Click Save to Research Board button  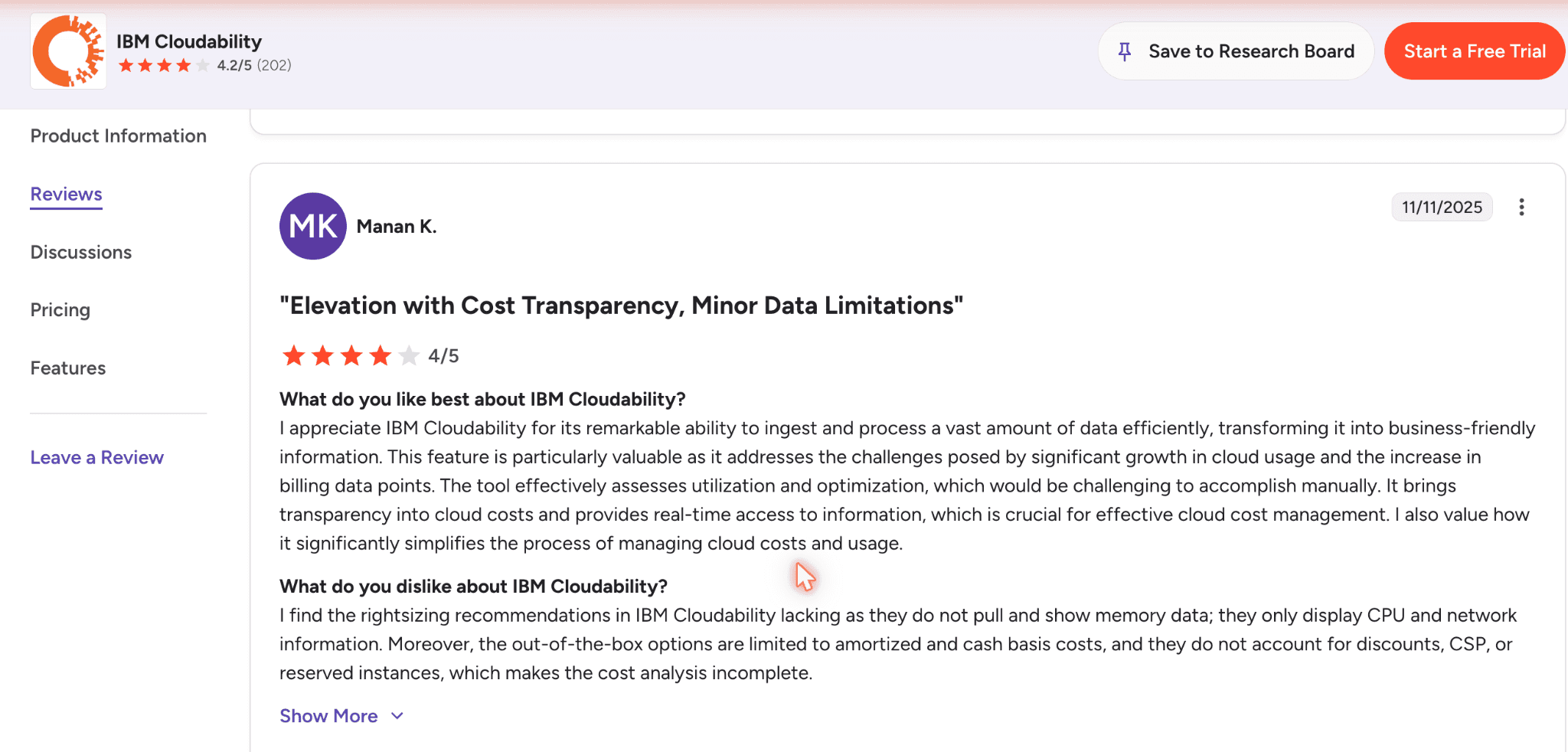point(1236,51)
